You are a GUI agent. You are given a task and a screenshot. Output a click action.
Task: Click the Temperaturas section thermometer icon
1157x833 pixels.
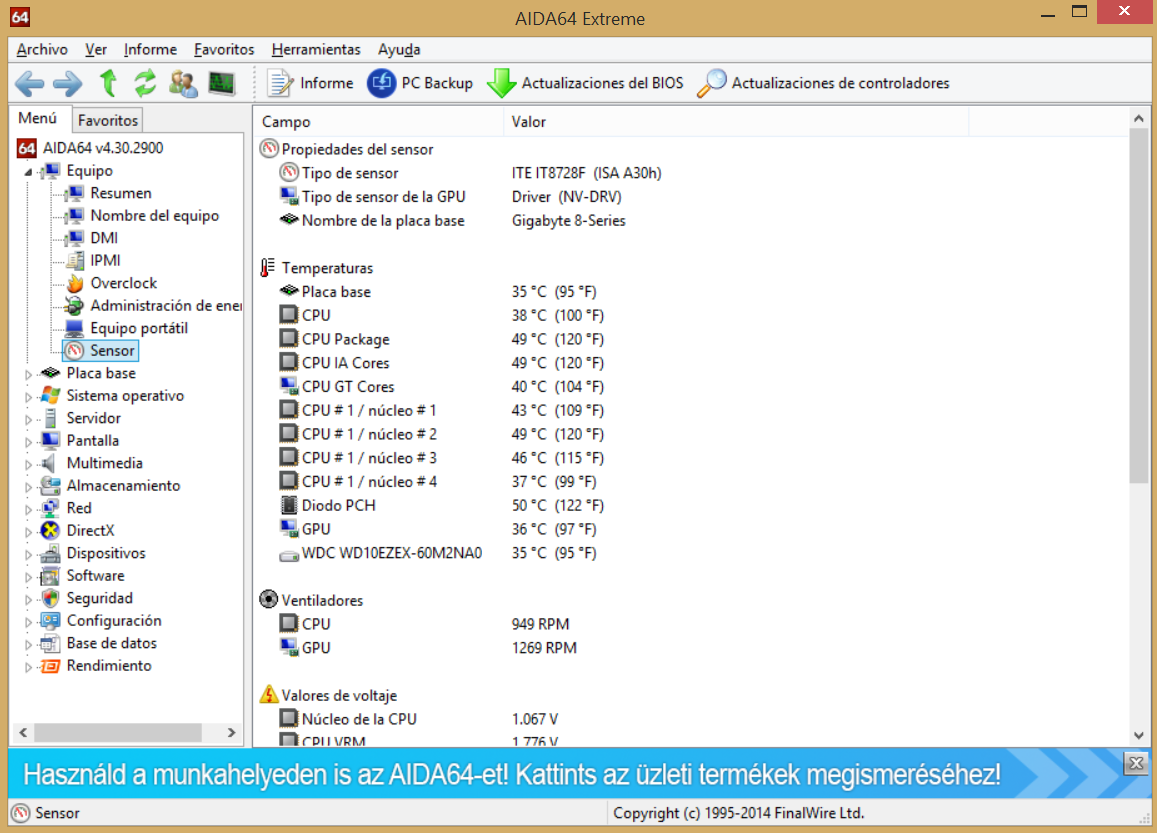(268, 268)
